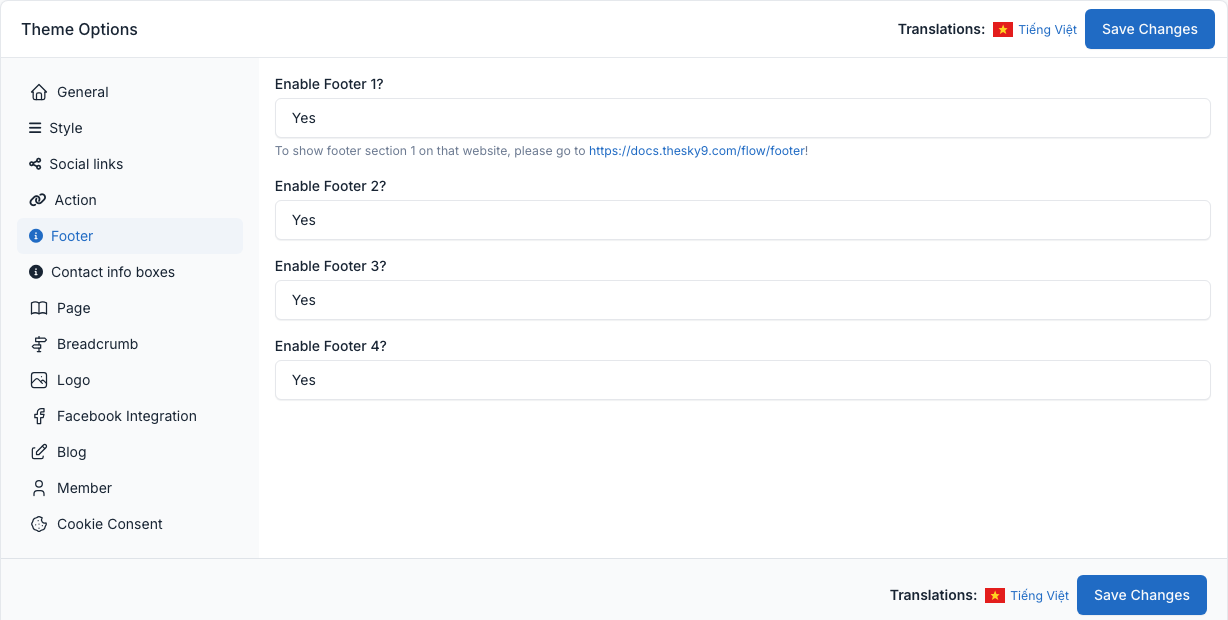The width and height of the screenshot is (1228, 620).
Task: Click Tiếng Việt link in bottom bar
Action: pyautogui.click(x=1040, y=596)
